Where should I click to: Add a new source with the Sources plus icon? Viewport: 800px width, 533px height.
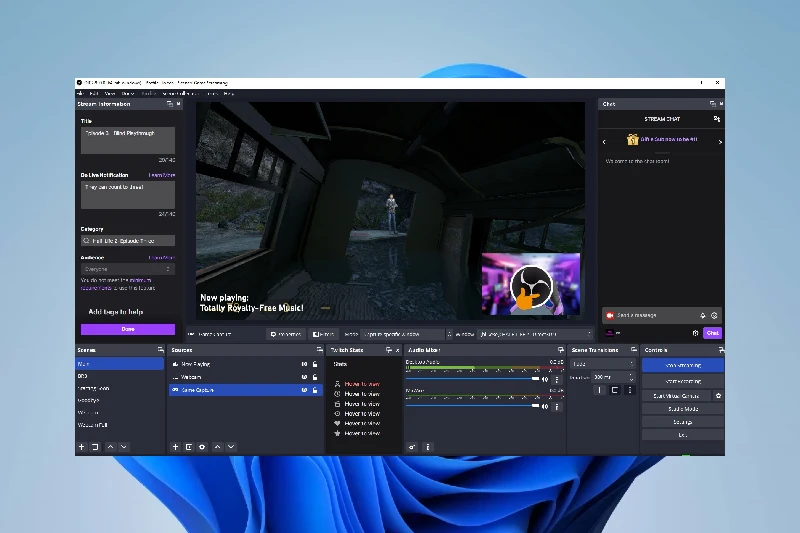176,447
